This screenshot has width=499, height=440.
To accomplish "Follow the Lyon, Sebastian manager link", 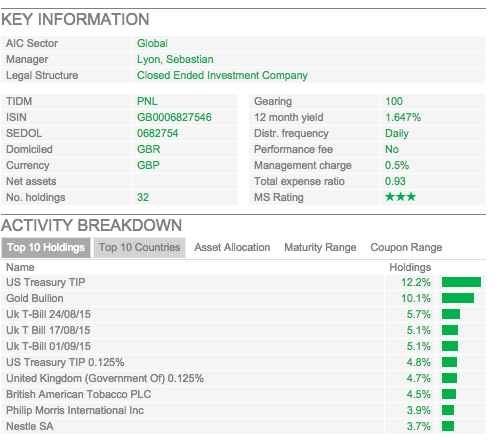I will click(175, 59).
